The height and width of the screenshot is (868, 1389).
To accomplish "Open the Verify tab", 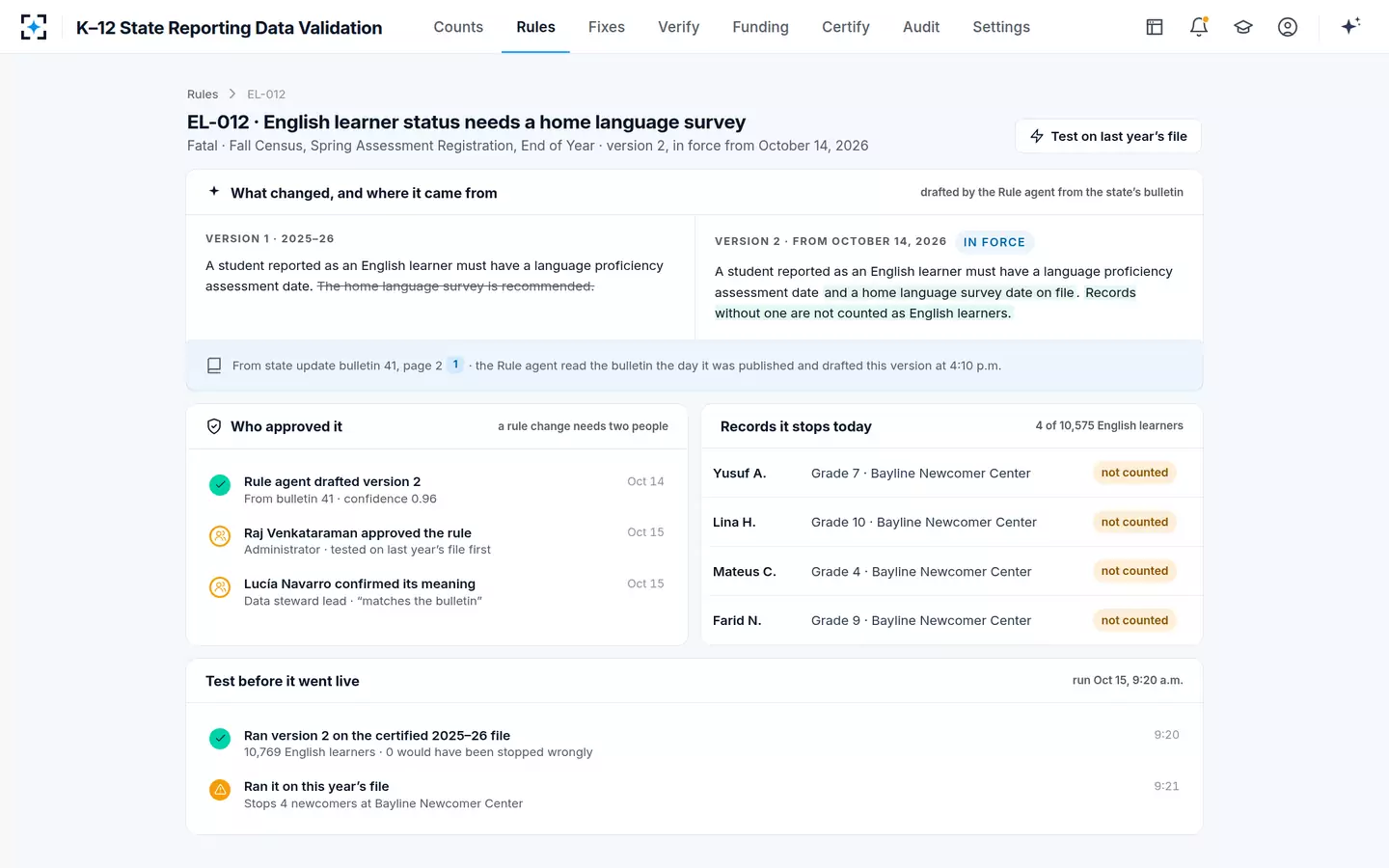I will [x=679, y=27].
